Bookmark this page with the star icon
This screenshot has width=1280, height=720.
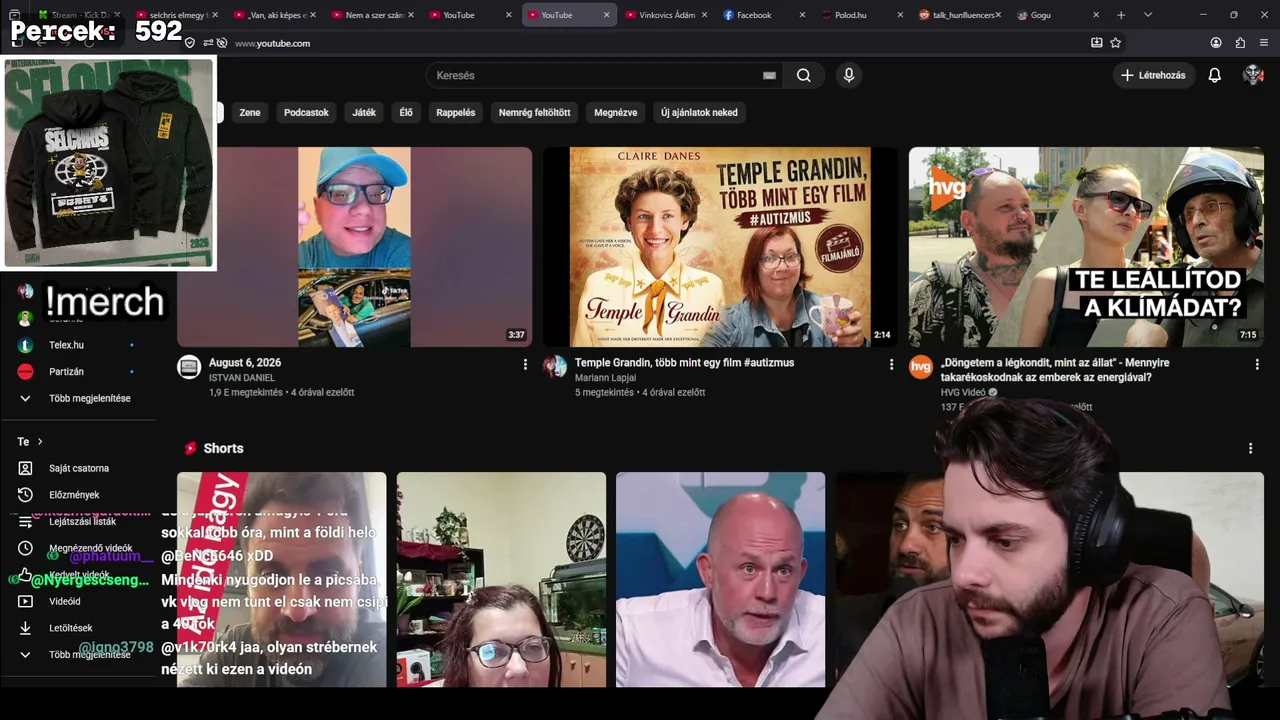click(x=1116, y=43)
